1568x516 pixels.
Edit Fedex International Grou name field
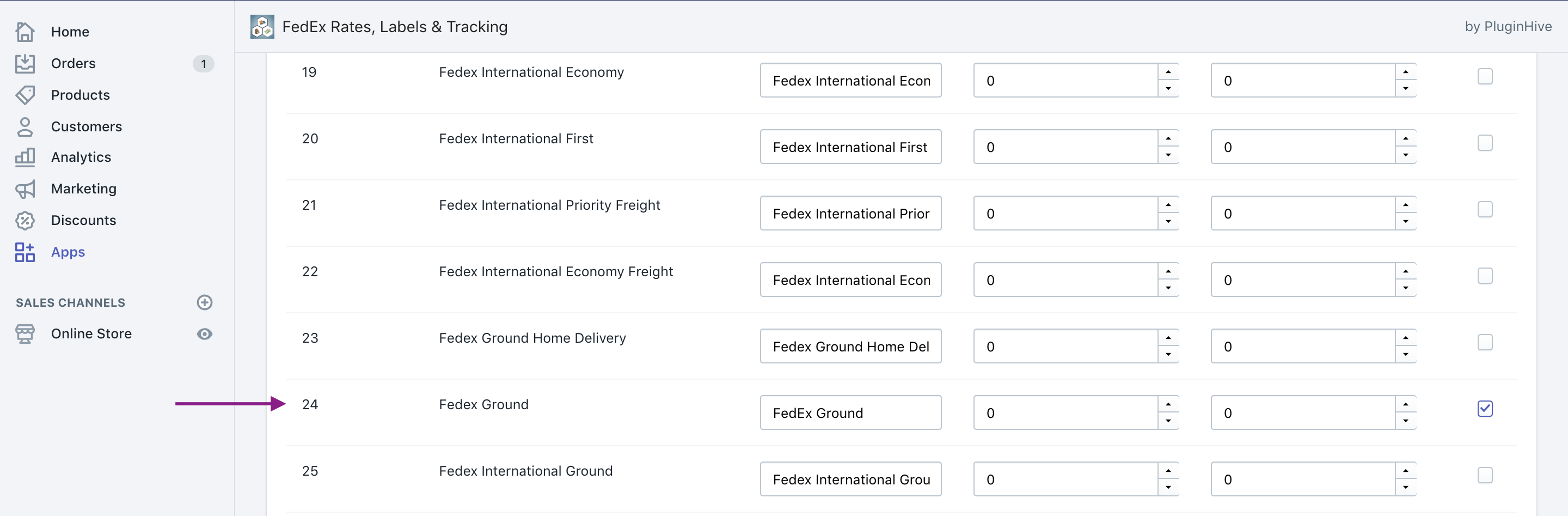click(850, 479)
